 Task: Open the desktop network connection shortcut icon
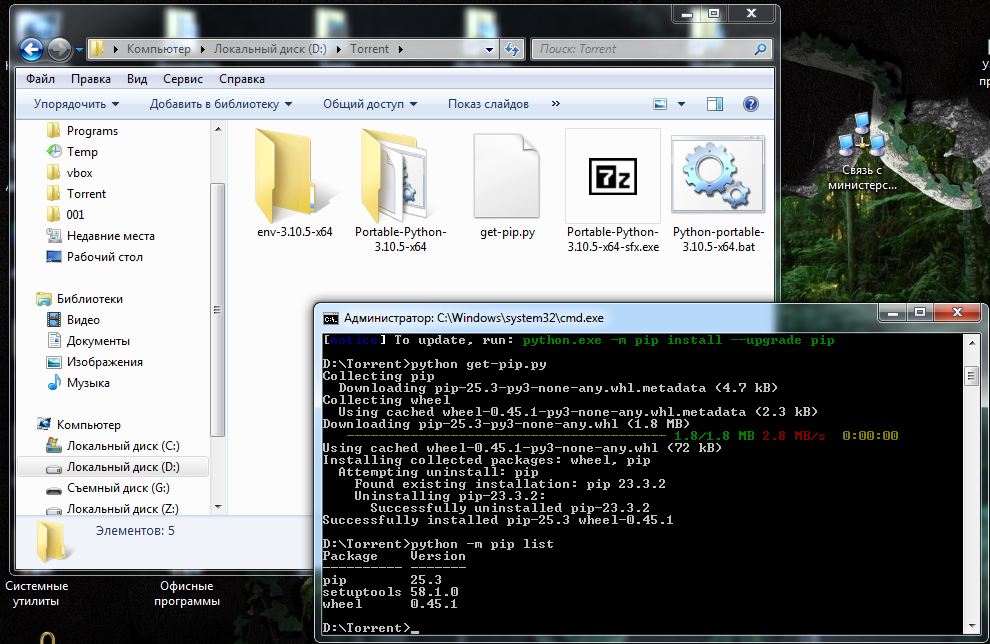pyautogui.click(x=861, y=138)
